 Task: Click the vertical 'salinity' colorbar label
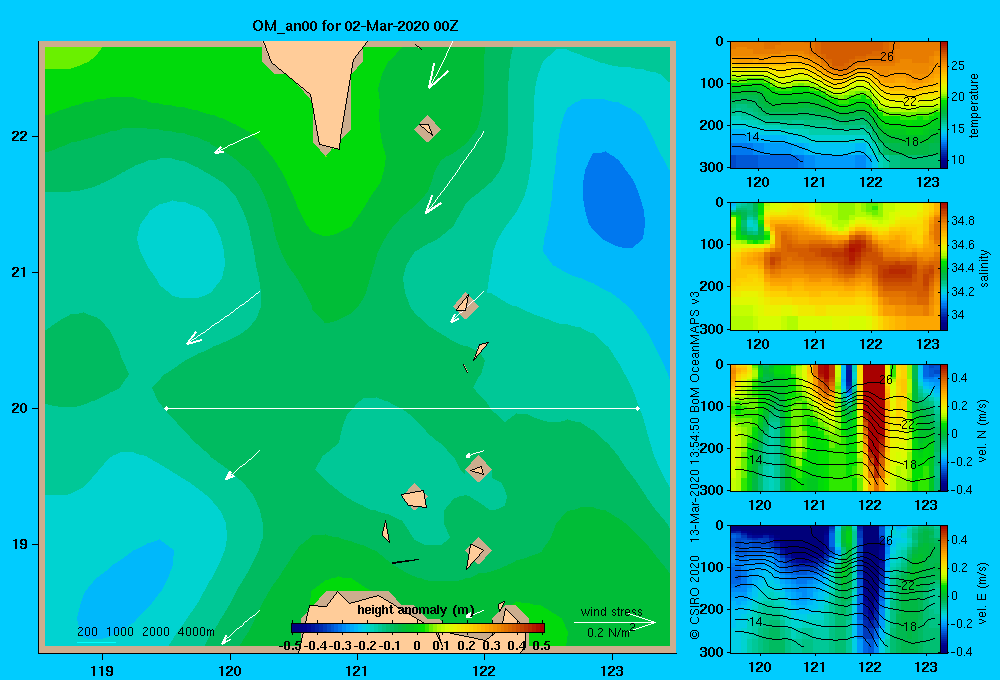click(984, 268)
